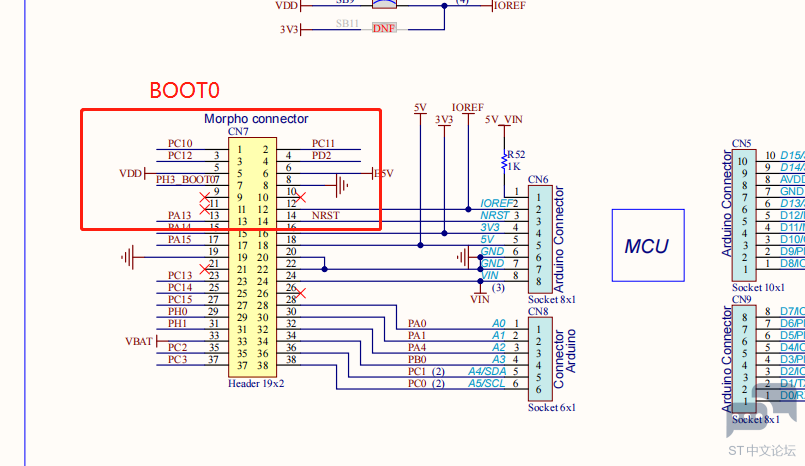
Task: Select the red DNF marking on SB11
Action: (x=384, y=29)
